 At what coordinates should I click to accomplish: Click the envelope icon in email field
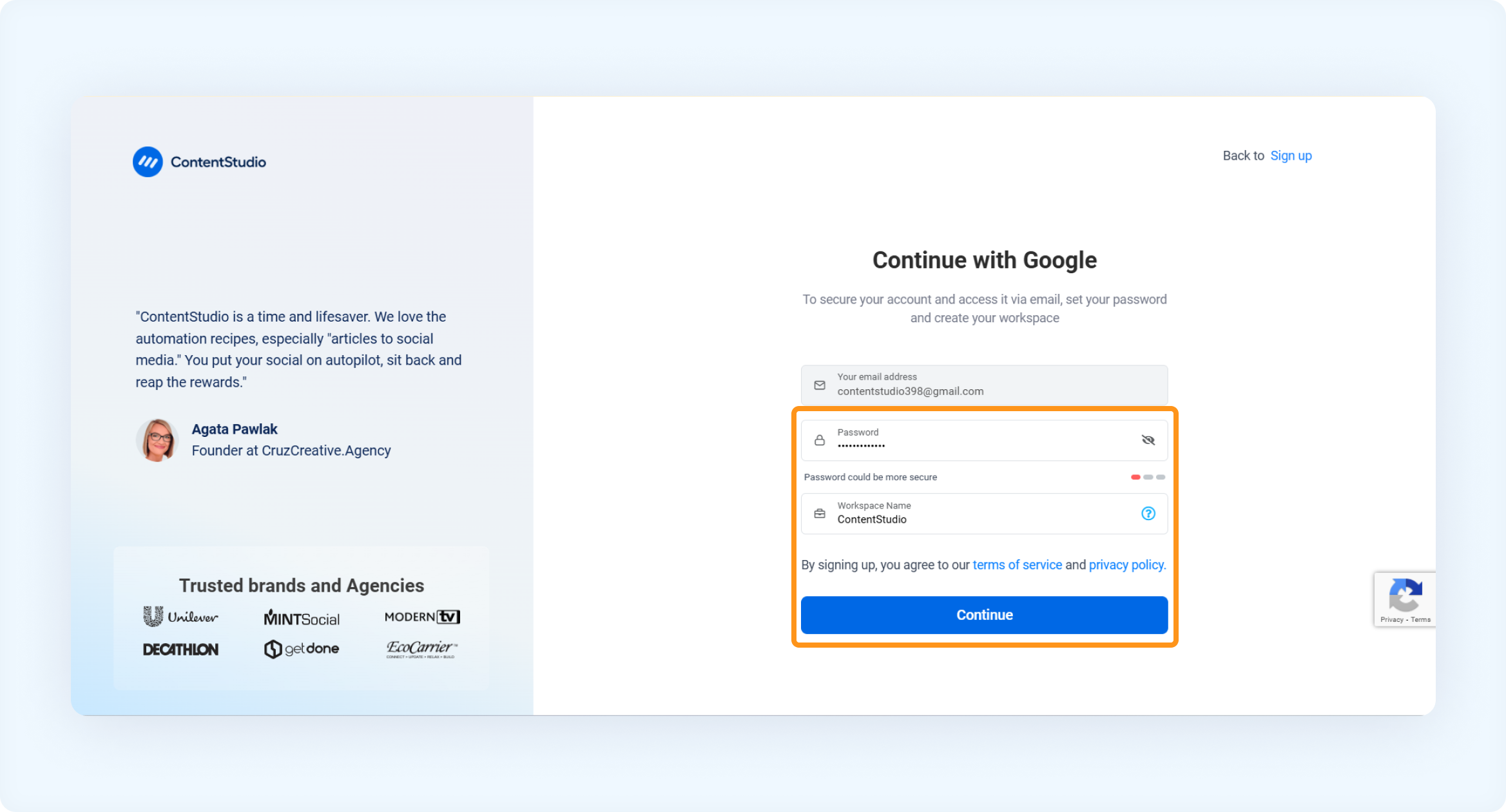point(819,385)
